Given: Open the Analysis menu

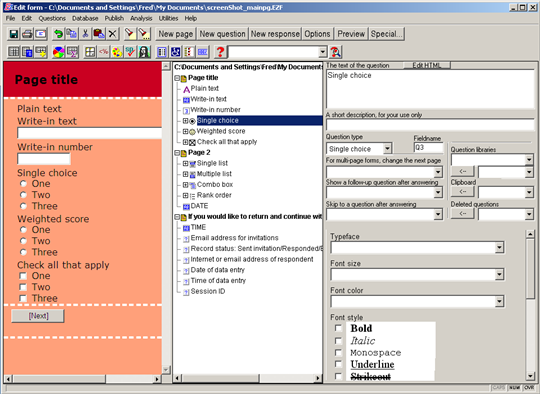Looking at the screenshot, I should pyautogui.click(x=141, y=18).
